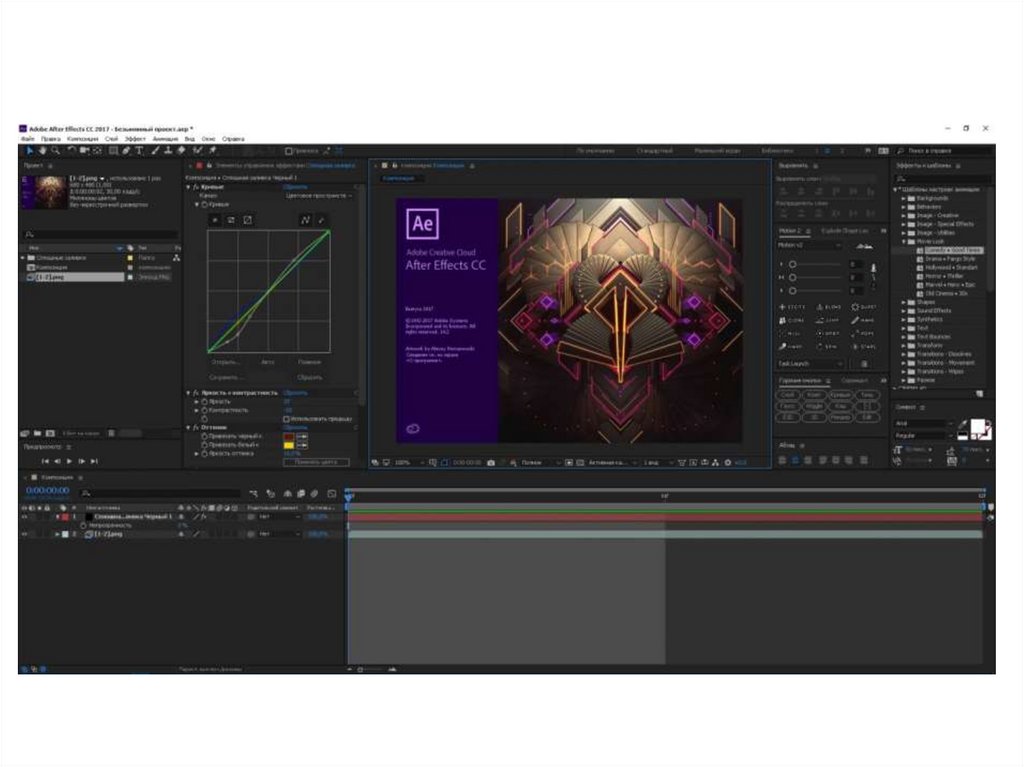Toggle the Привязка snapping checkbox in toolbar

click(x=288, y=151)
